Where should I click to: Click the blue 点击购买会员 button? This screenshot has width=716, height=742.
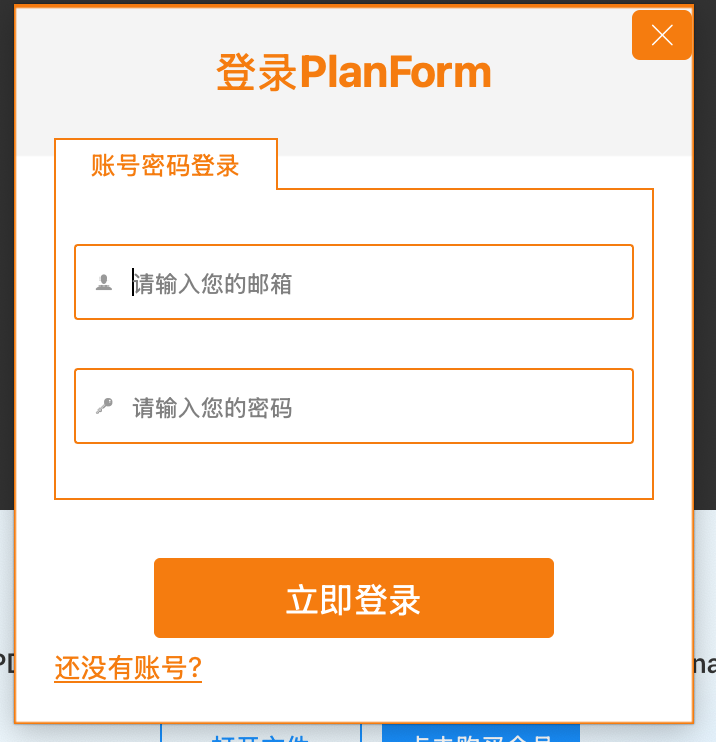point(481,733)
